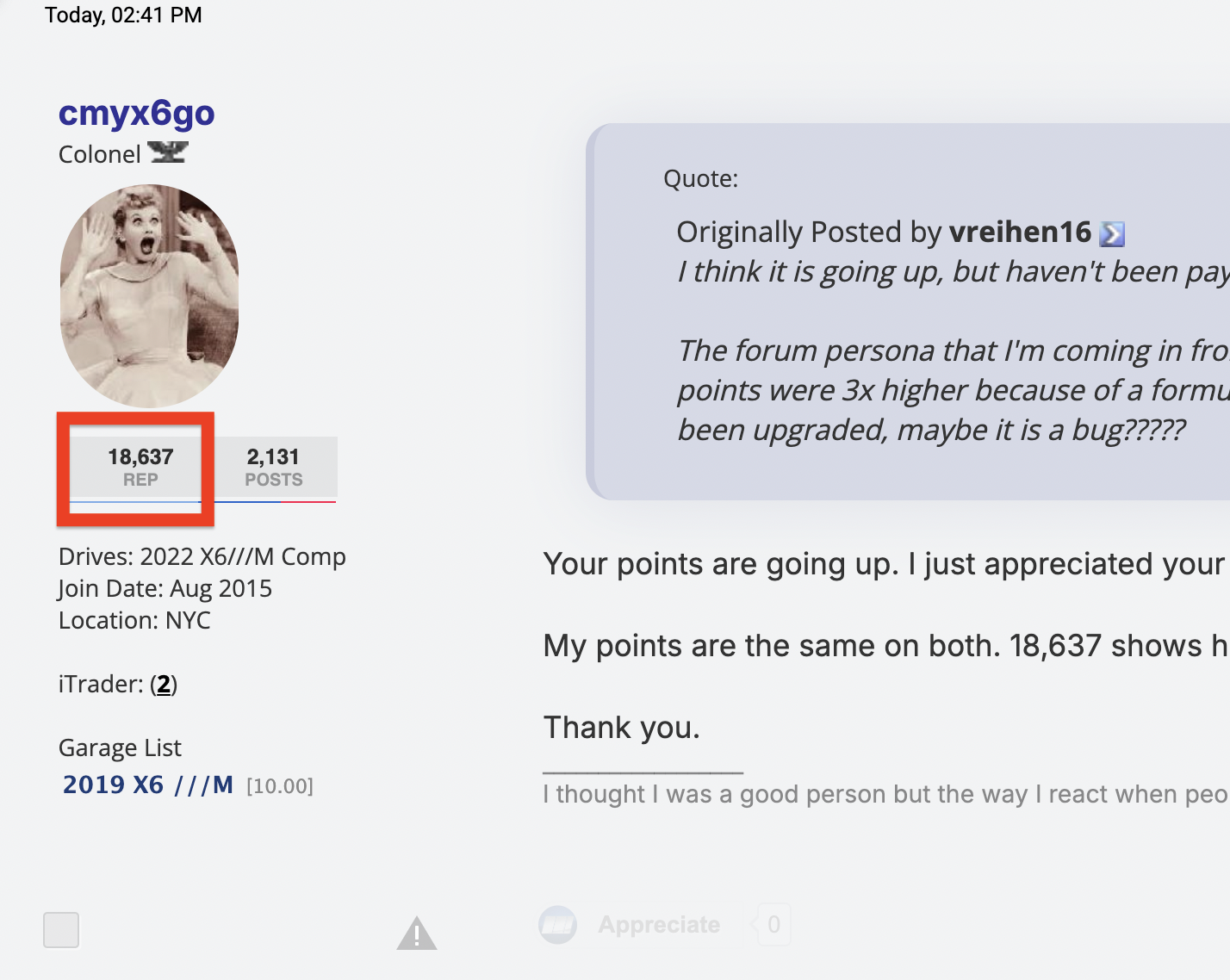Image resolution: width=1230 pixels, height=980 pixels.
Task: Open cmyx6go user profile link
Action: pos(136,114)
